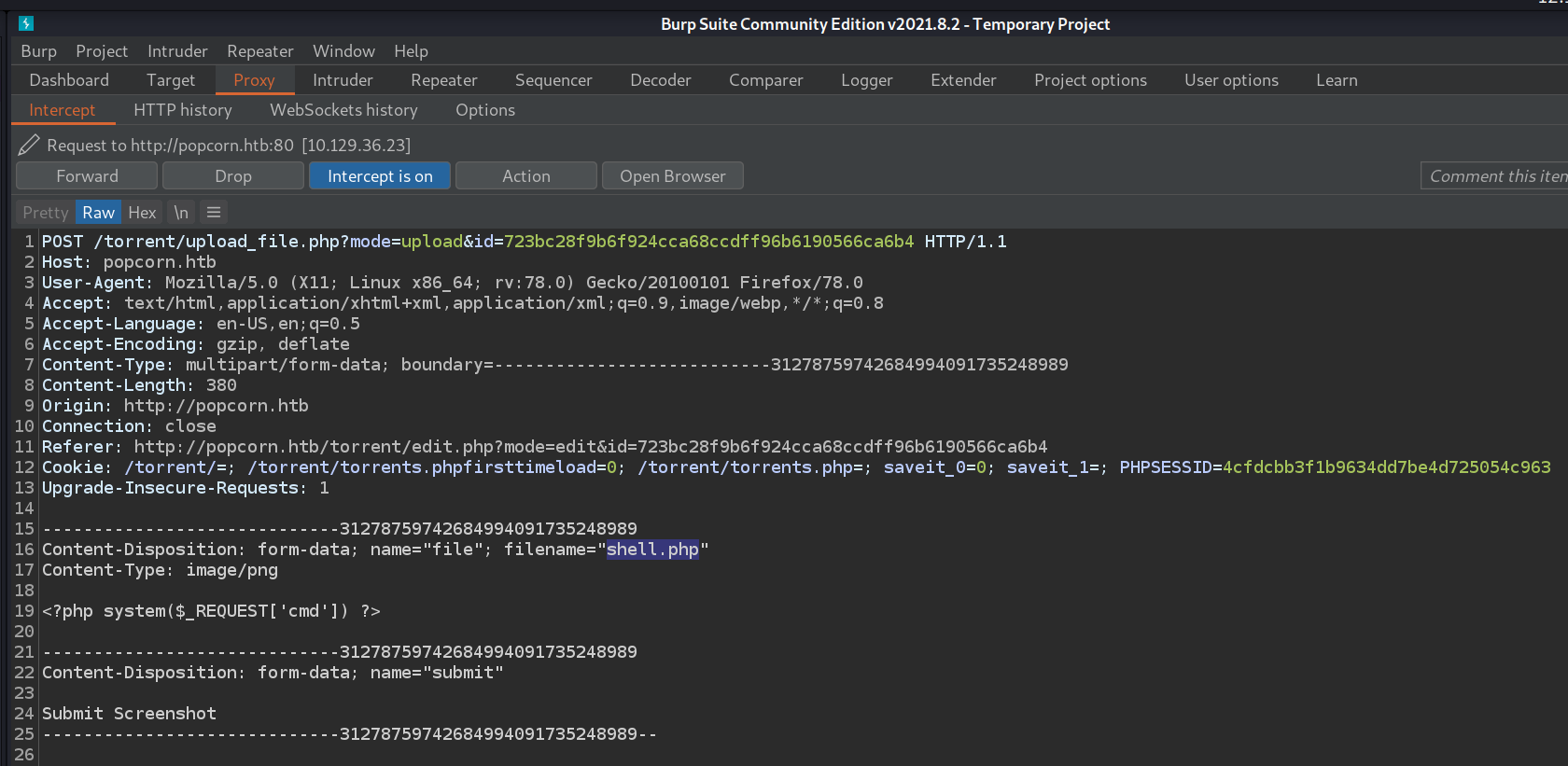
Task: Drop the intercepted request
Action: click(233, 176)
